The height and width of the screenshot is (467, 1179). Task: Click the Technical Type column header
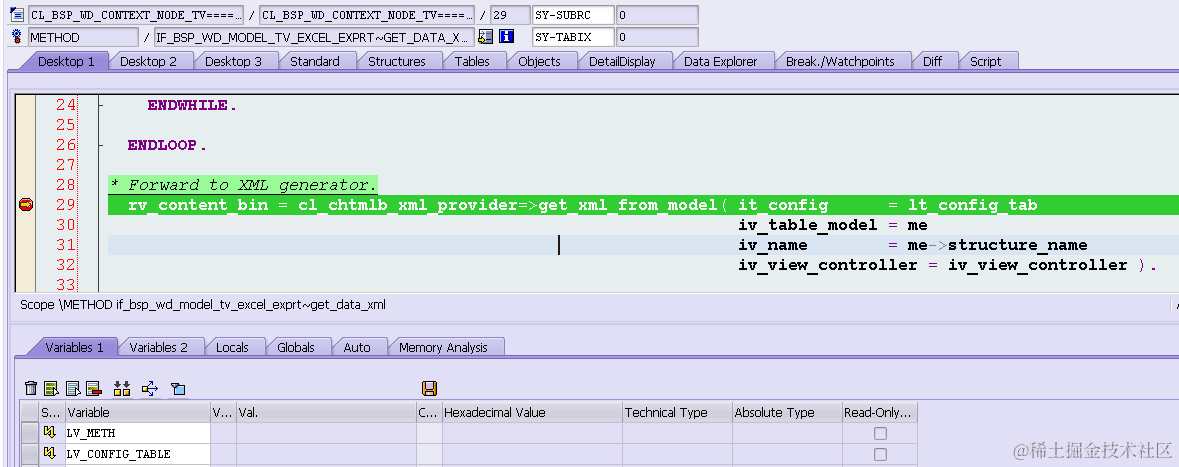[x=677, y=412]
